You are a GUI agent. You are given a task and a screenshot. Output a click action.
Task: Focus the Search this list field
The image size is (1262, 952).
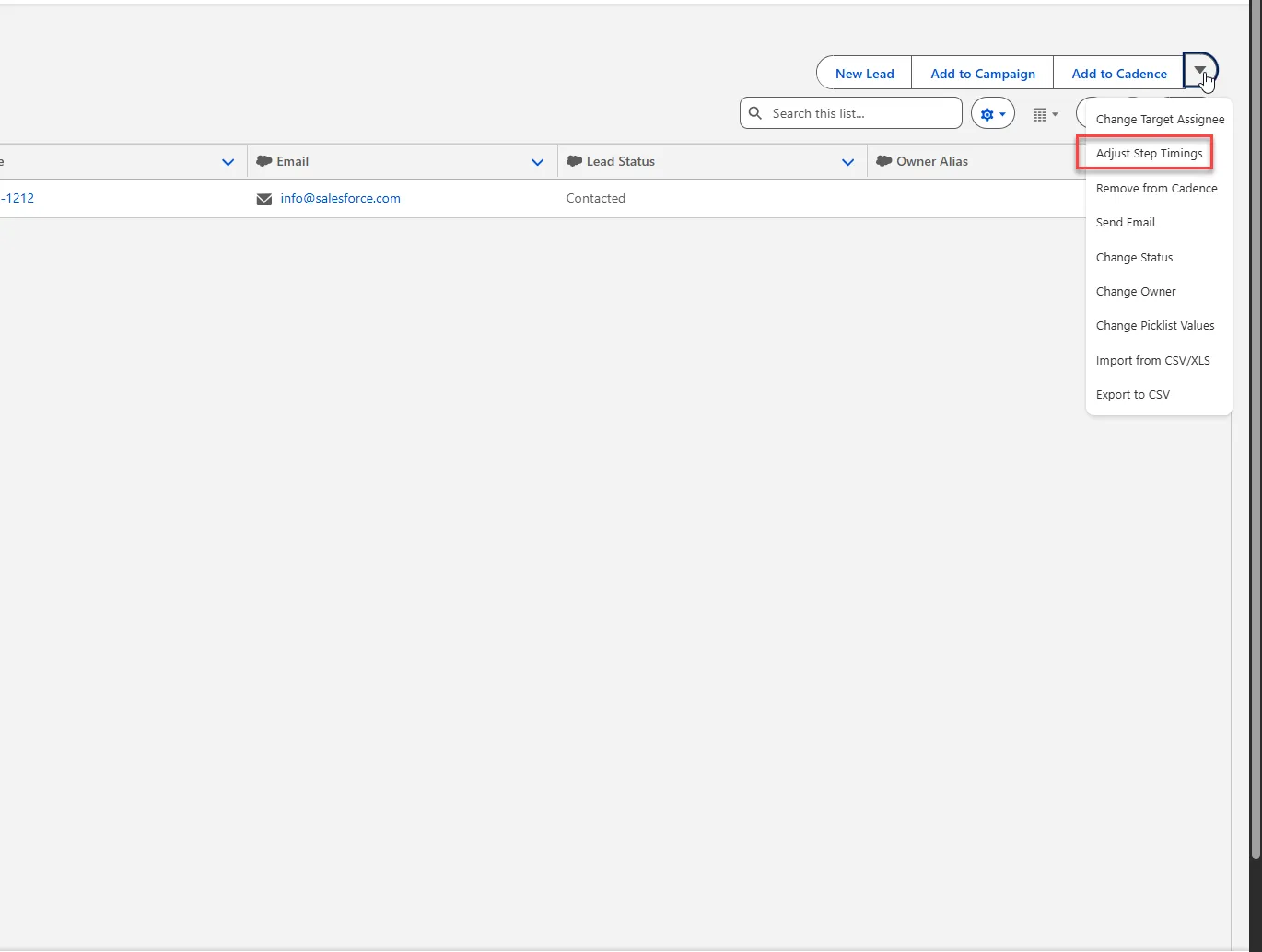click(x=861, y=113)
